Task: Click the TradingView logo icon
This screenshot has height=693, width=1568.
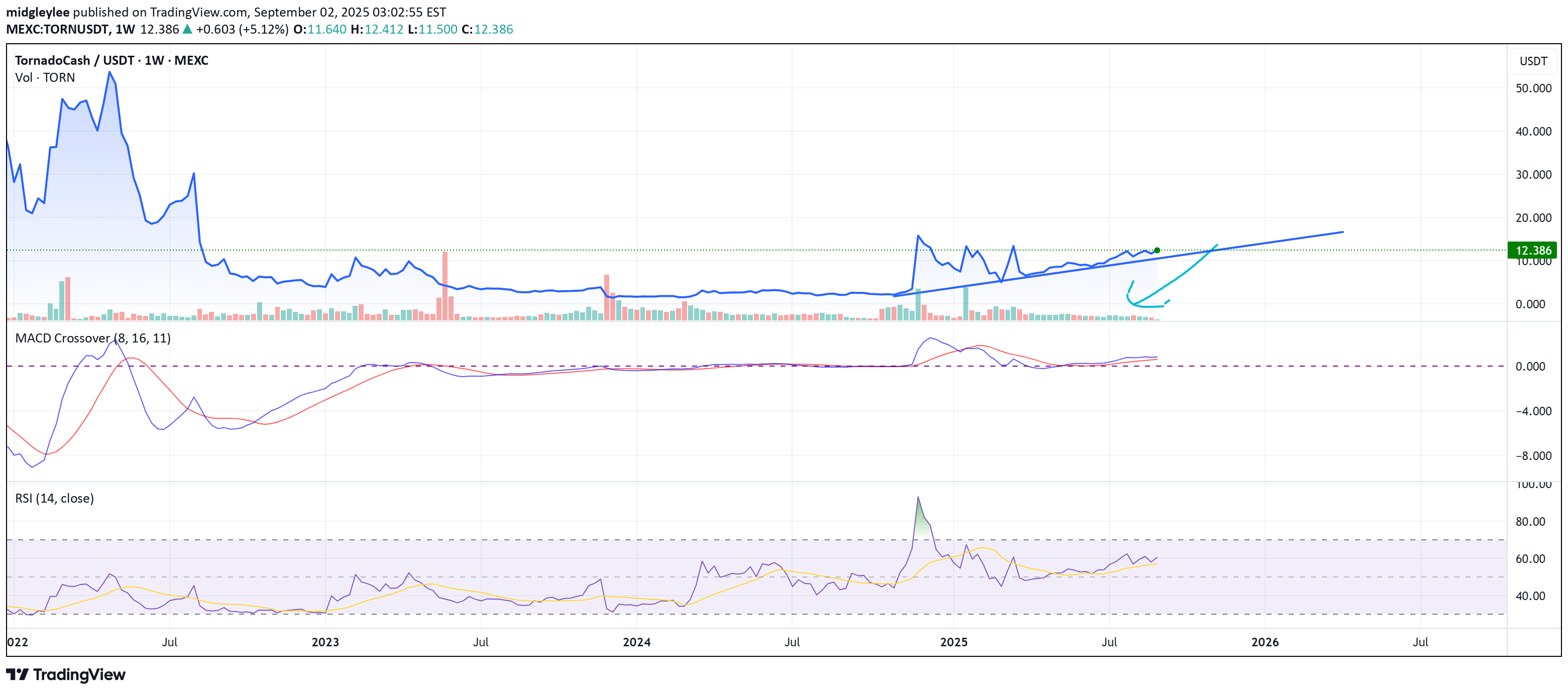Action: [17, 674]
